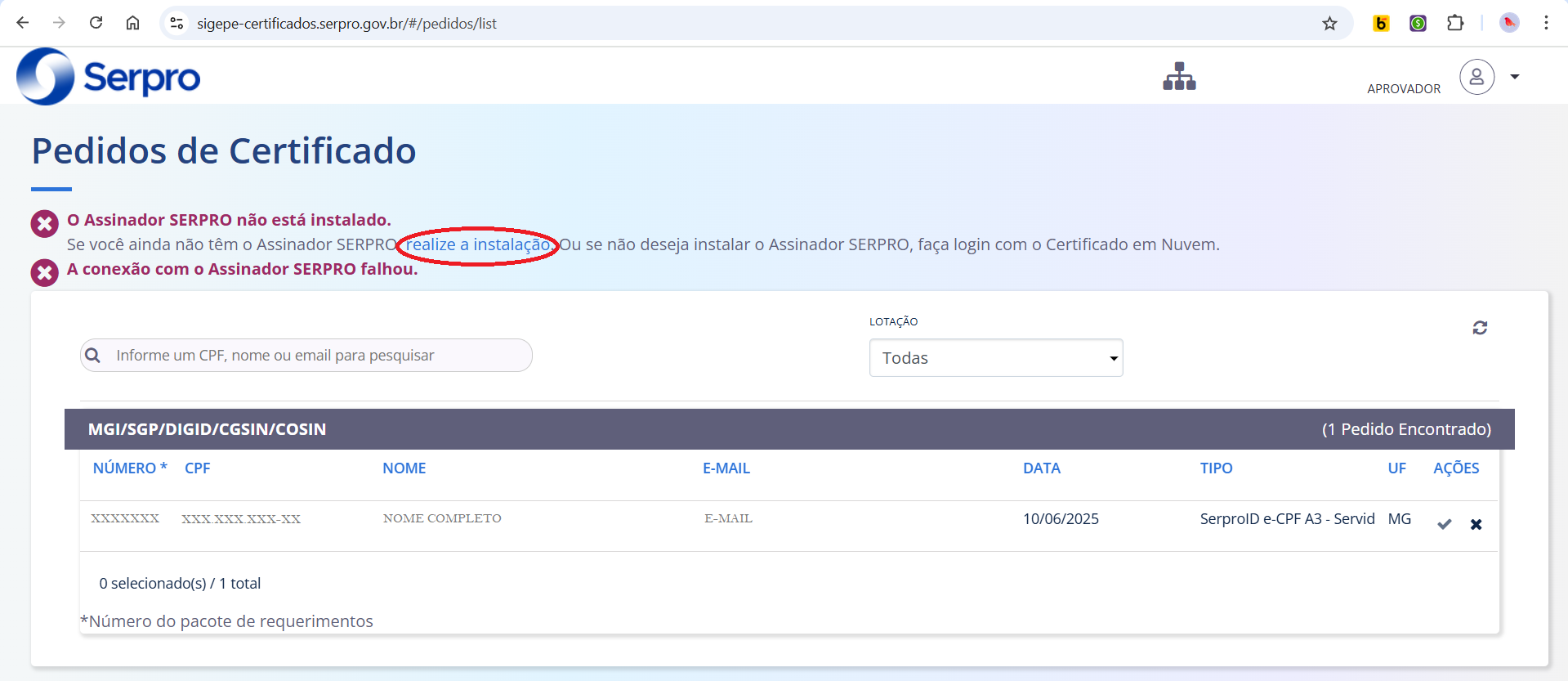Open the user profile avatar icon
Screen dimensions: 1568x681
coord(1476,77)
